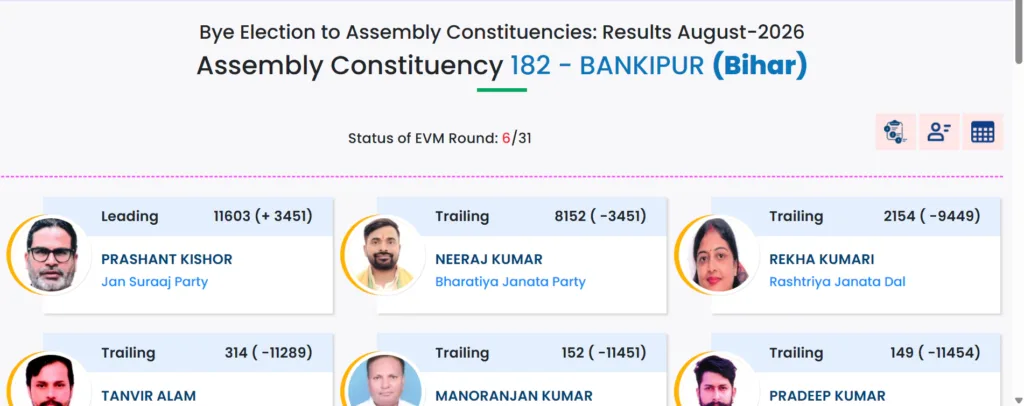Click the Trailing 8152 vote header
Image resolution: width=1024 pixels, height=406 pixels.
click(522, 216)
